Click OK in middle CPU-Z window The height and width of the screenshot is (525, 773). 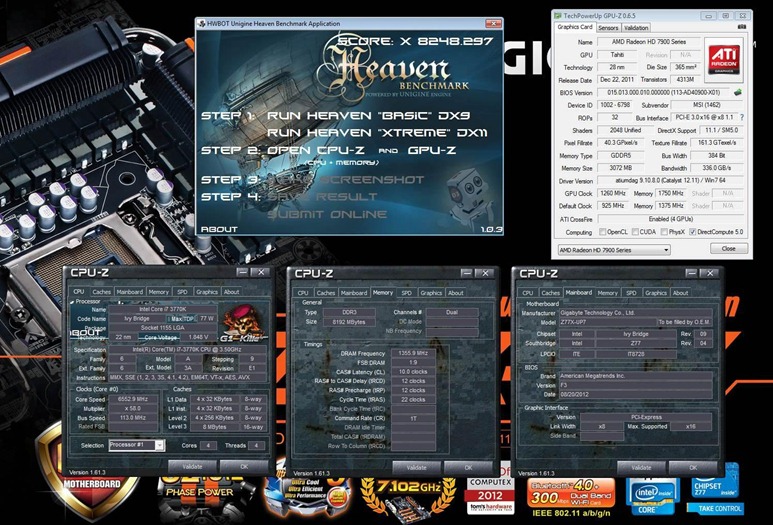pyautogui.click(x=468, y=467)
